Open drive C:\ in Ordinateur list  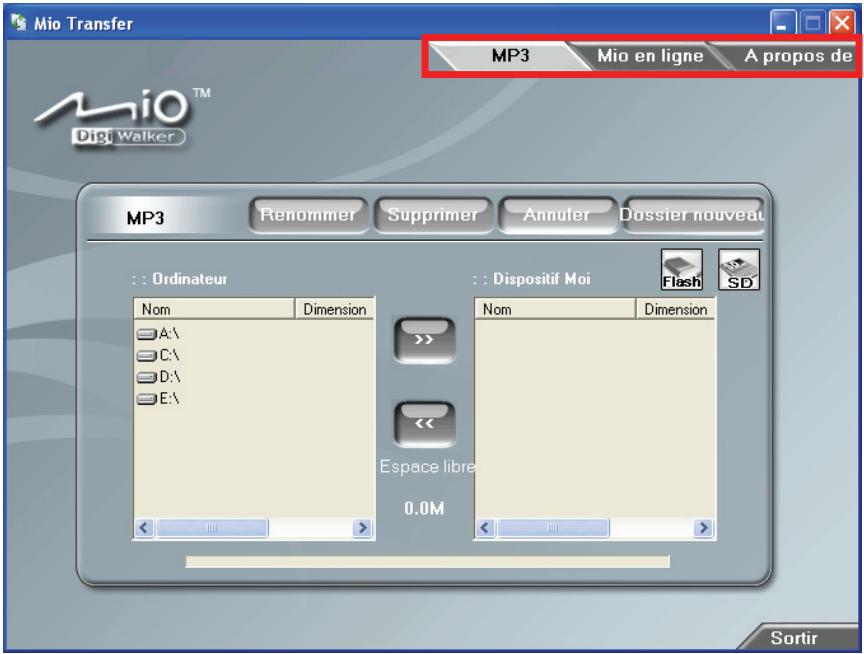click(x=158, y=355)
